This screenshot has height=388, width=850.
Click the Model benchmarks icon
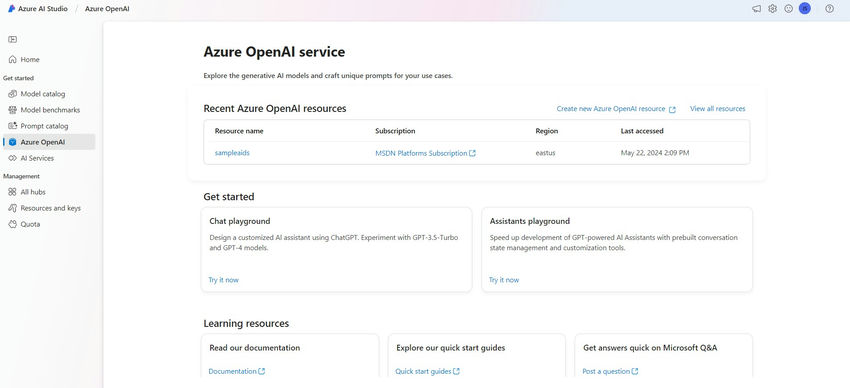coord(12,110)
